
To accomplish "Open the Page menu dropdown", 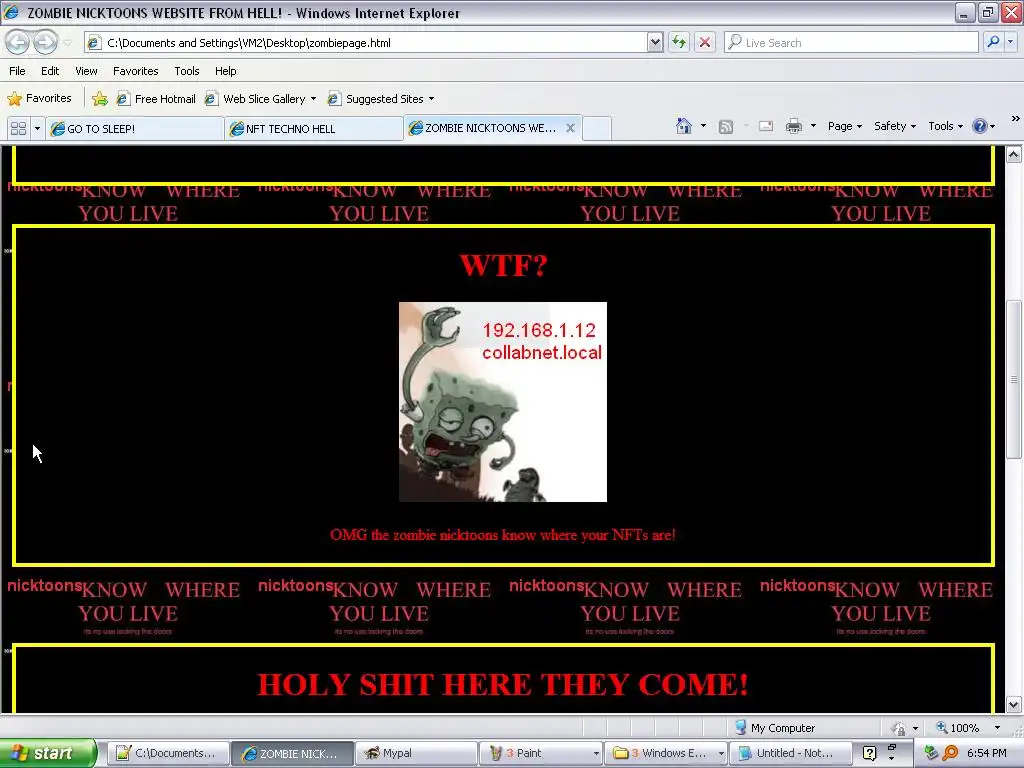I will click(845, 126).
